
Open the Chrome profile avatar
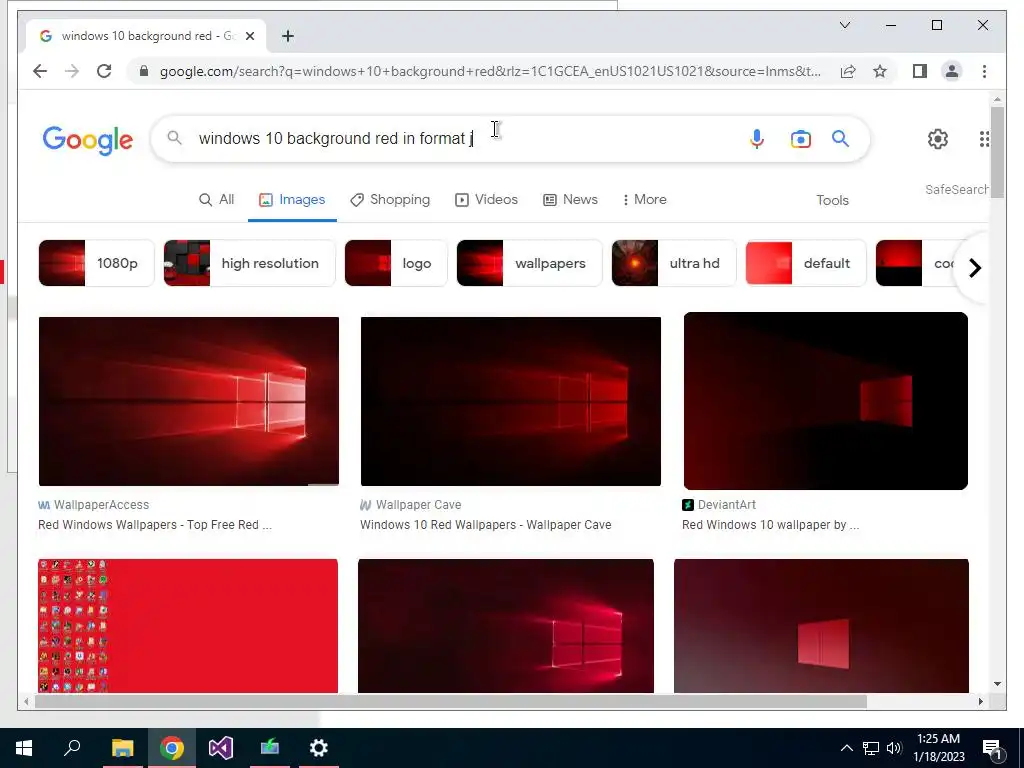pyautogui.click(x=952, y=71)
